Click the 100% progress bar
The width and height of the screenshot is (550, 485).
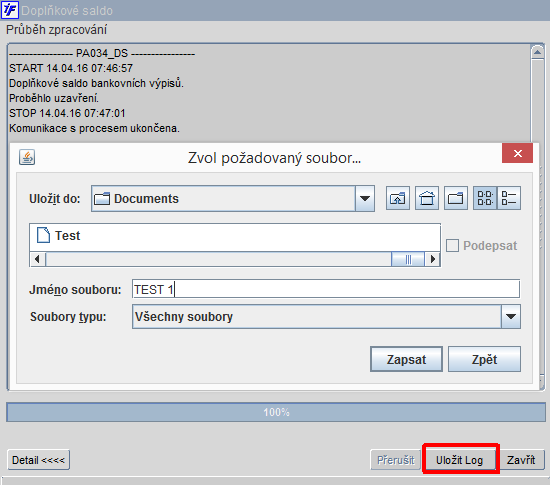click(x=276, y=412)
